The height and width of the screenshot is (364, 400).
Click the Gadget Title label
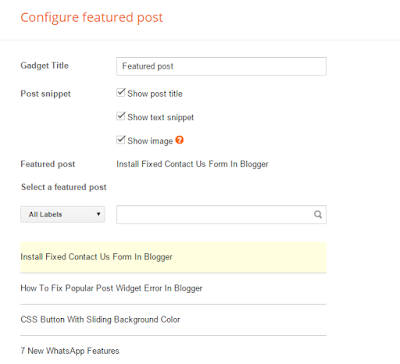[45, 66]
